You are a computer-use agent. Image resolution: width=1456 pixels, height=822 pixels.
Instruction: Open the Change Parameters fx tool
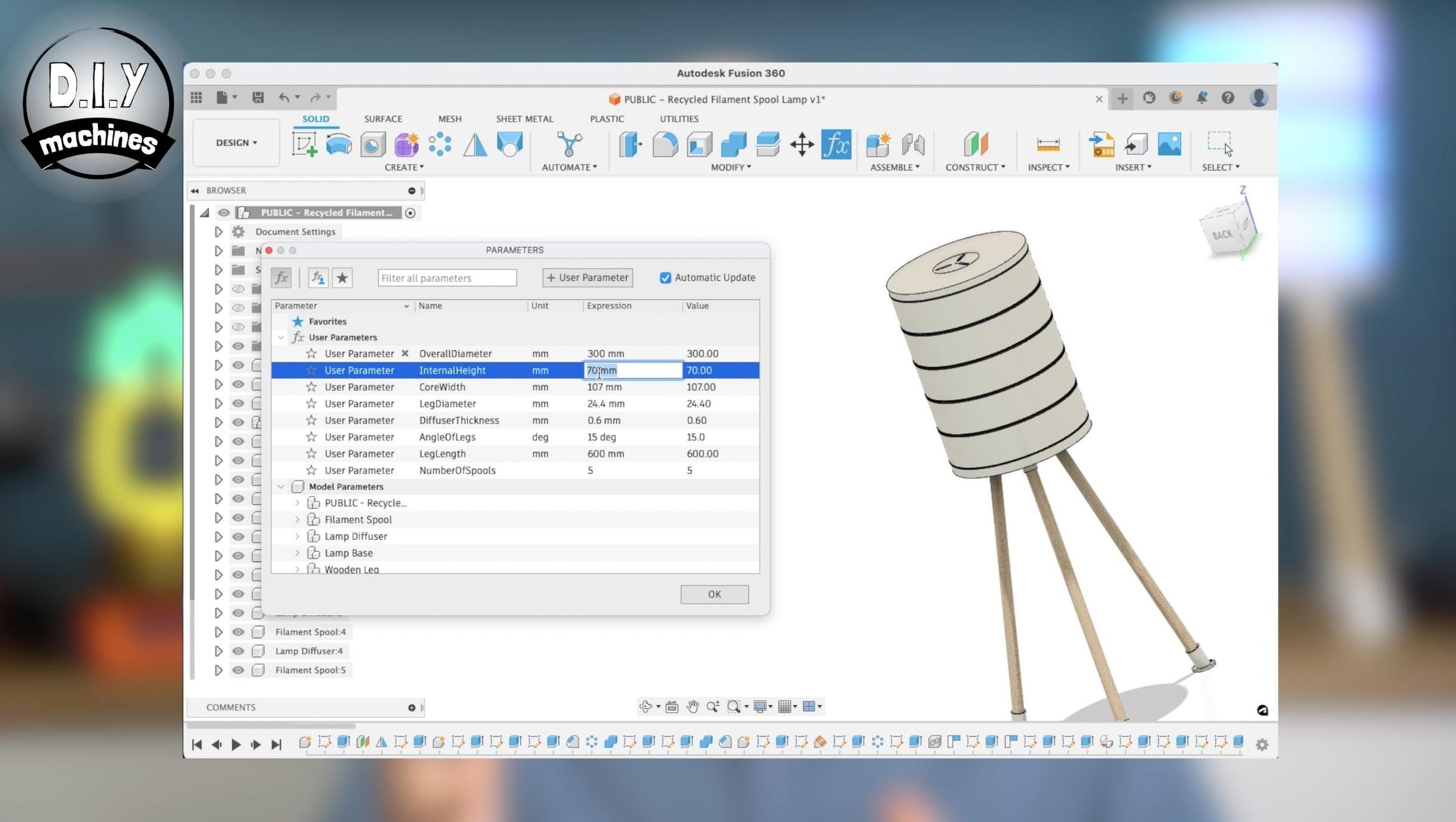pos(835,144)
